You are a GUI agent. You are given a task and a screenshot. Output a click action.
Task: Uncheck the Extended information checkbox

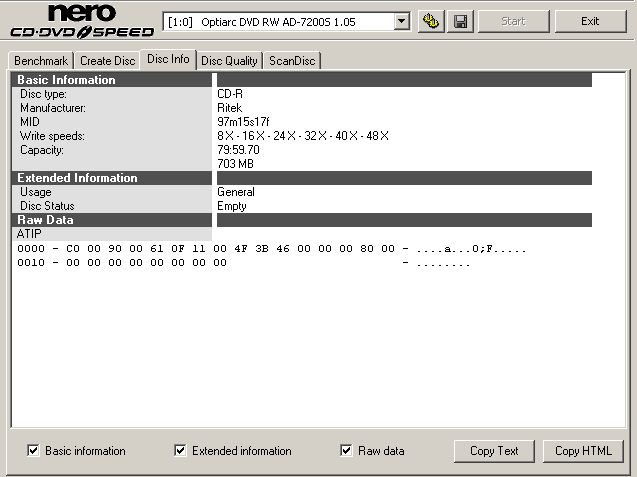pos(180,451)
